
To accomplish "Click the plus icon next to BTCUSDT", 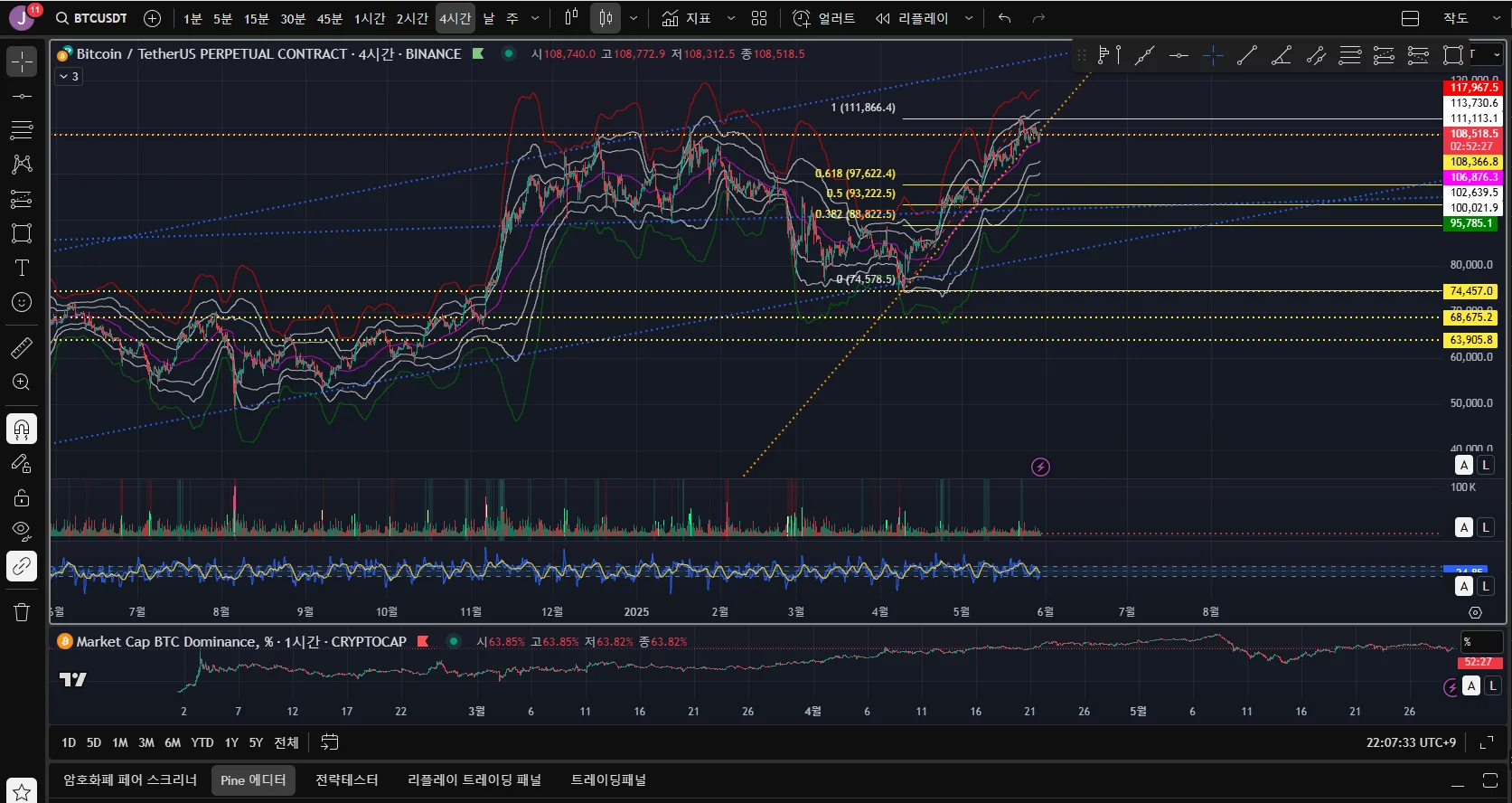I will click(152, 18).
